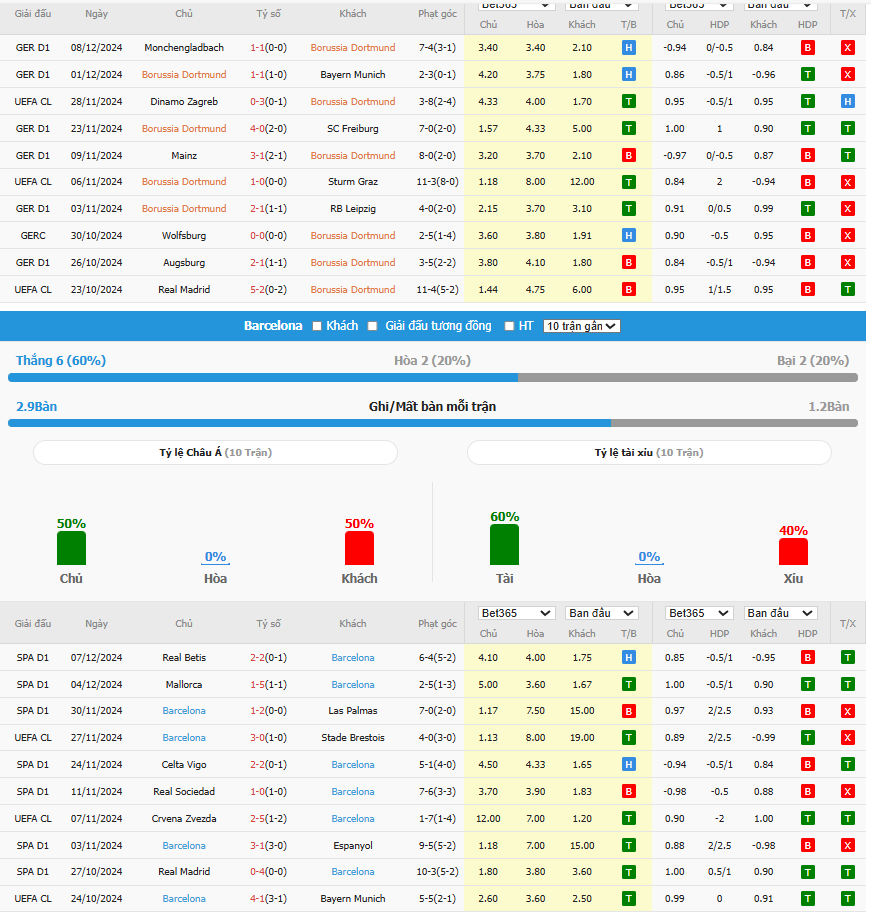Click the 19.00 odds in the Stade Brestois row

[x=582, y=738]
